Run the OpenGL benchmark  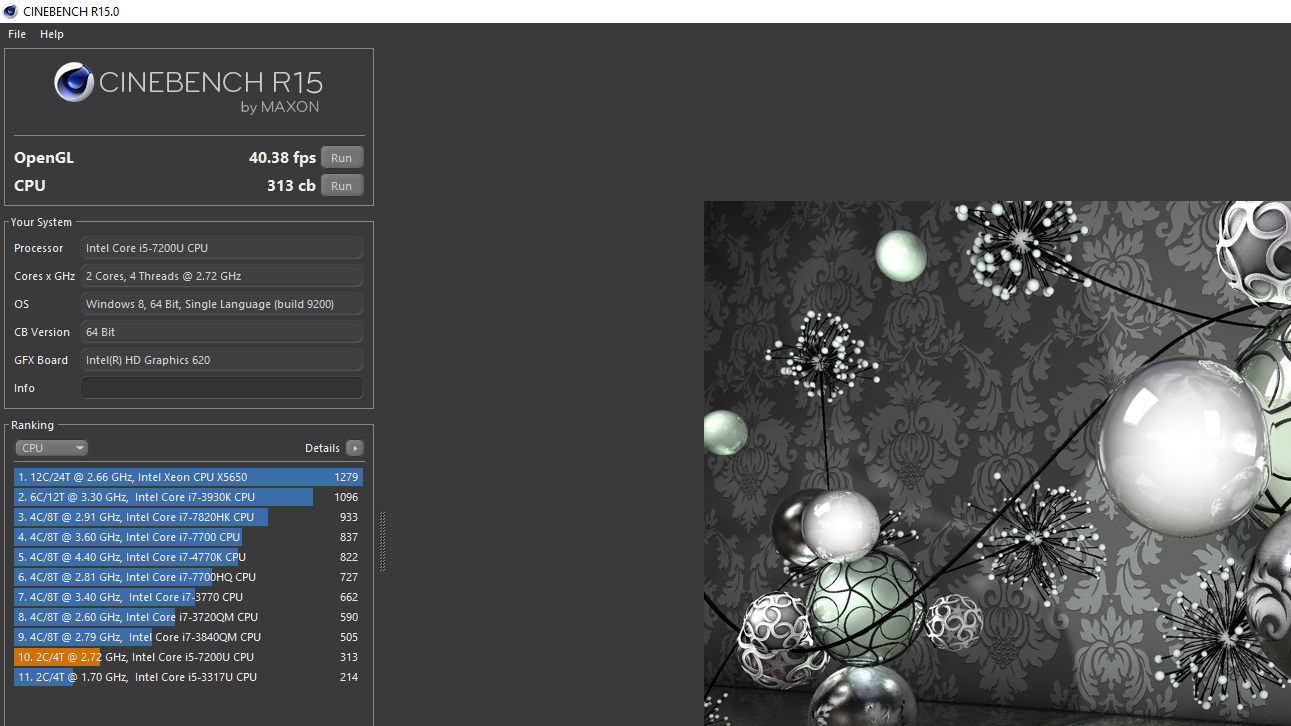[341, 158]
